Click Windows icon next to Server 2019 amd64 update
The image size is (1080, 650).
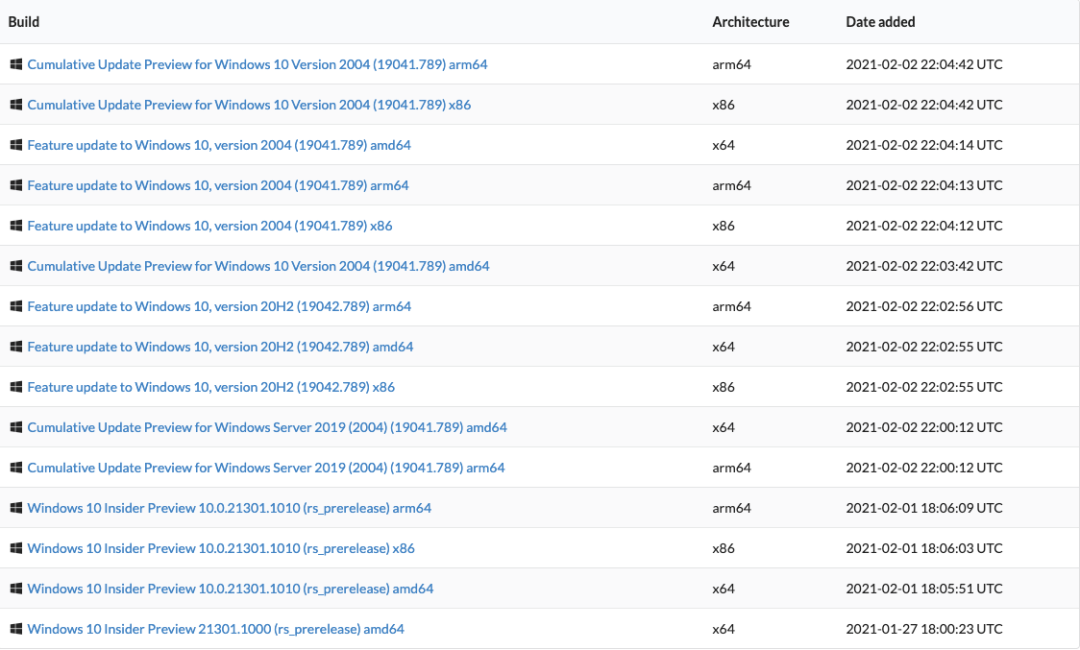[16, 427]
